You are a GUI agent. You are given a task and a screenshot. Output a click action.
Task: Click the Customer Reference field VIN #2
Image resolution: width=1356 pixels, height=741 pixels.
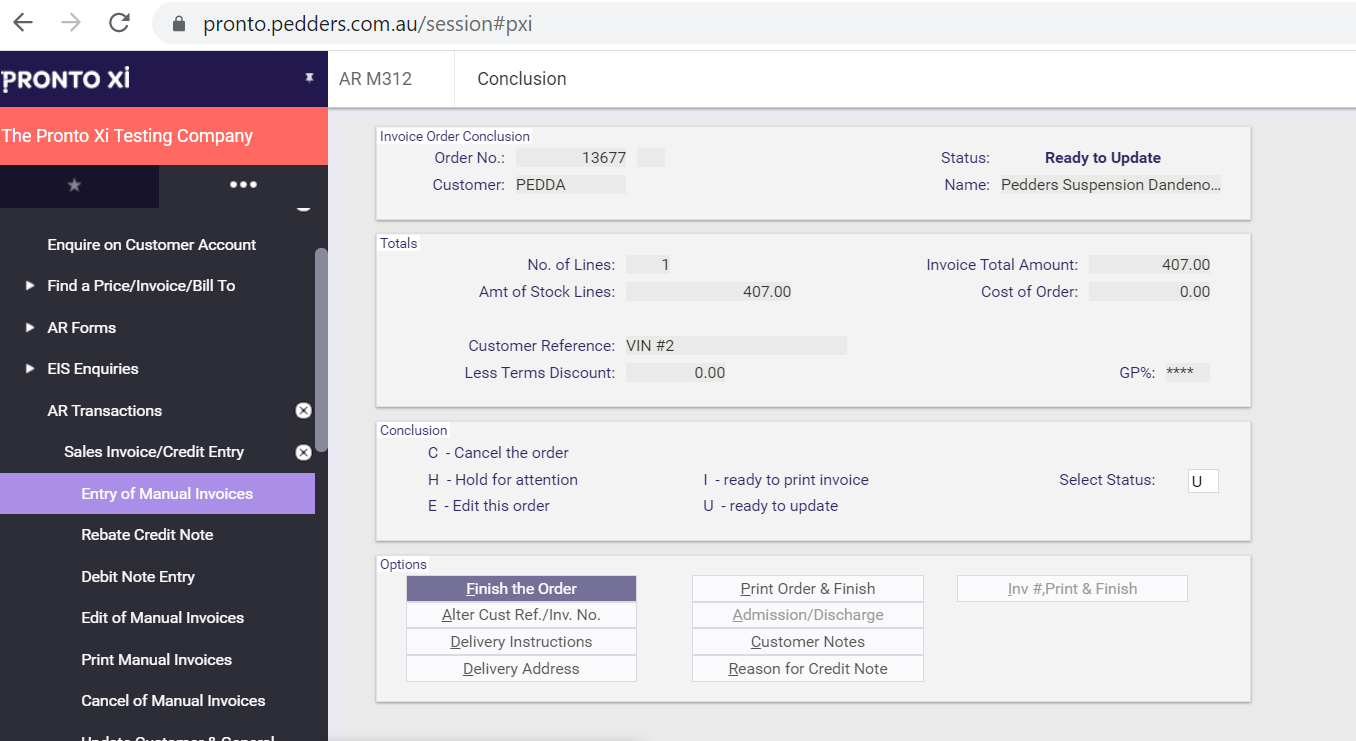[x=736, y=346]
